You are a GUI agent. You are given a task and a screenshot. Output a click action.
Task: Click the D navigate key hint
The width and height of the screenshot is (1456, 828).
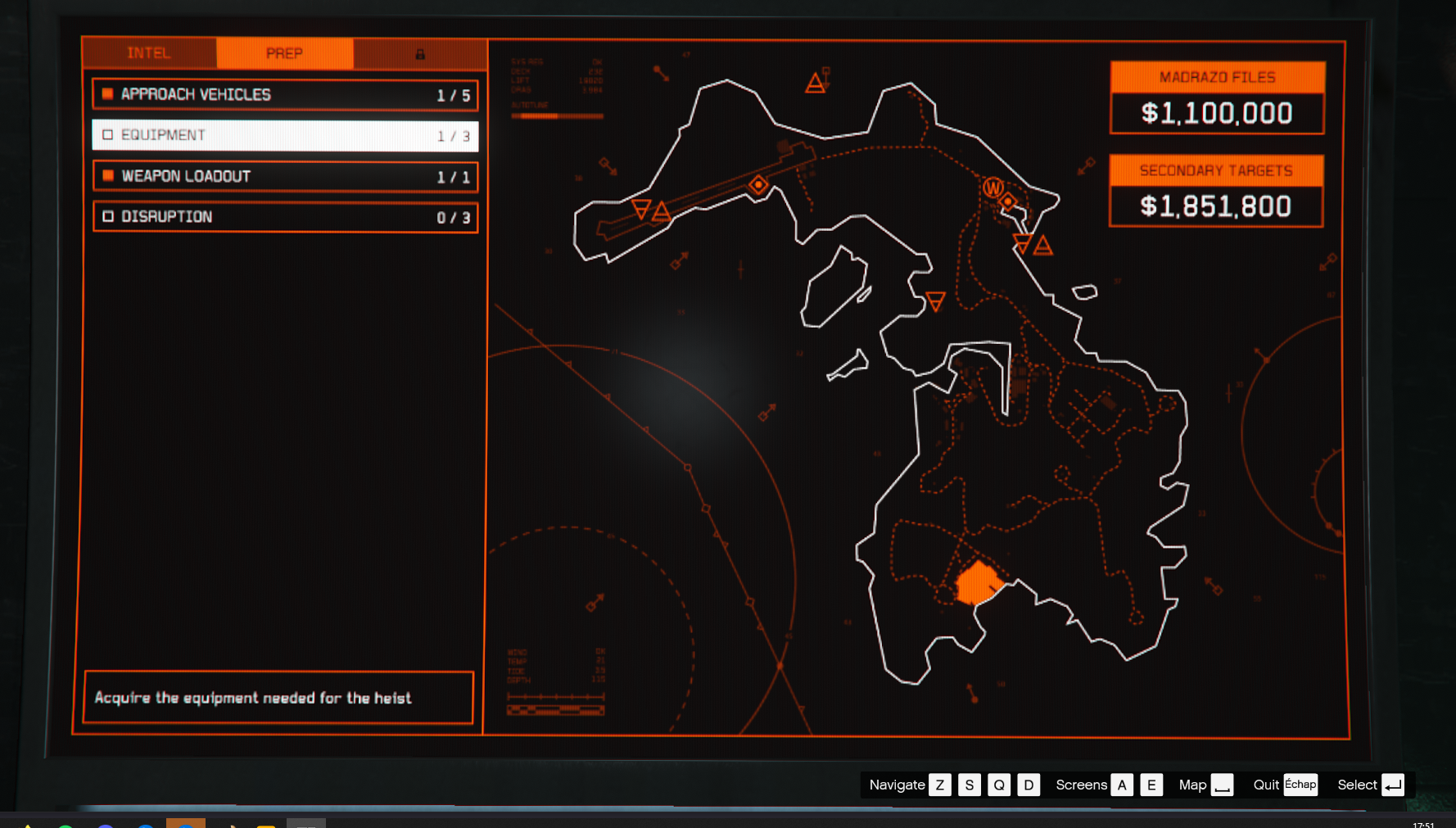1029,785
